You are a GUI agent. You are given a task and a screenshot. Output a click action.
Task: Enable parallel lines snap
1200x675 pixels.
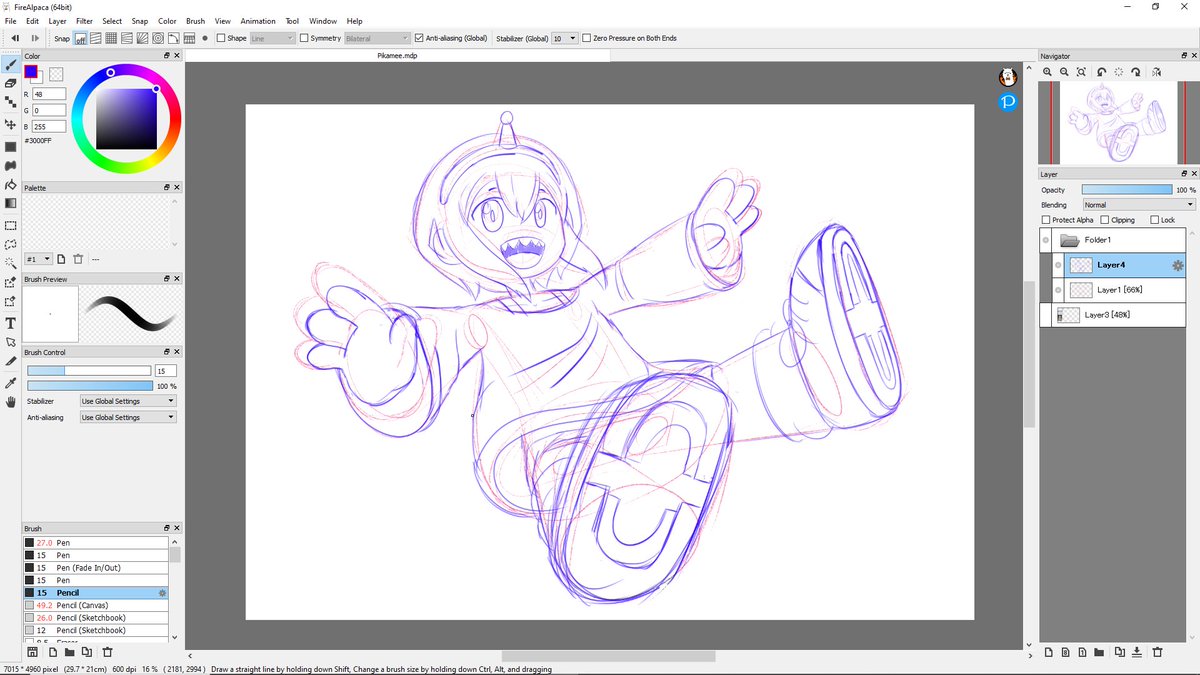coord(96,38)
